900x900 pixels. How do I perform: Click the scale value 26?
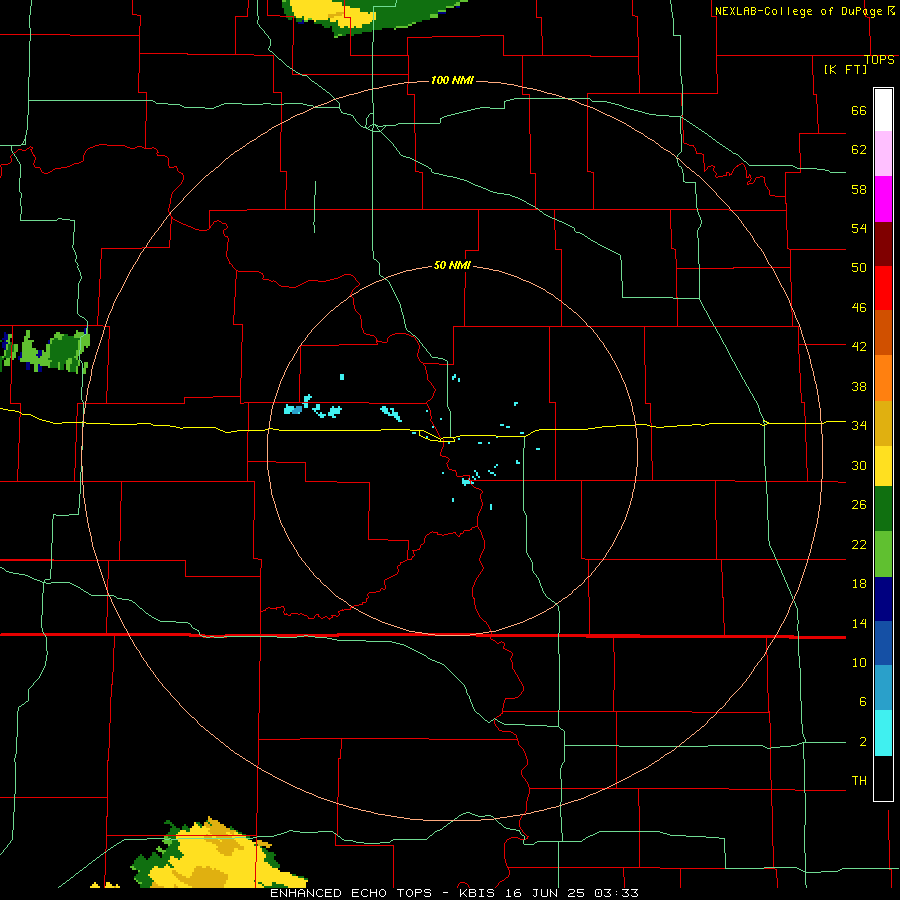(859, 505)
